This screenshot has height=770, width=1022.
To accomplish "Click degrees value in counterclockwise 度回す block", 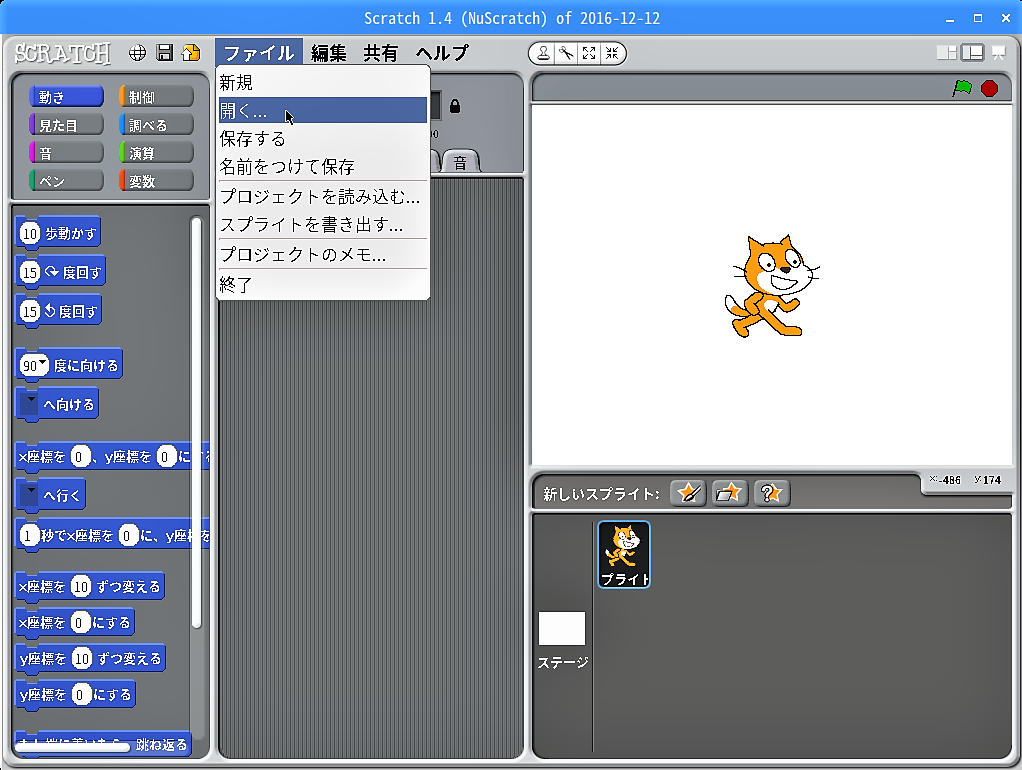I will 30,311.
